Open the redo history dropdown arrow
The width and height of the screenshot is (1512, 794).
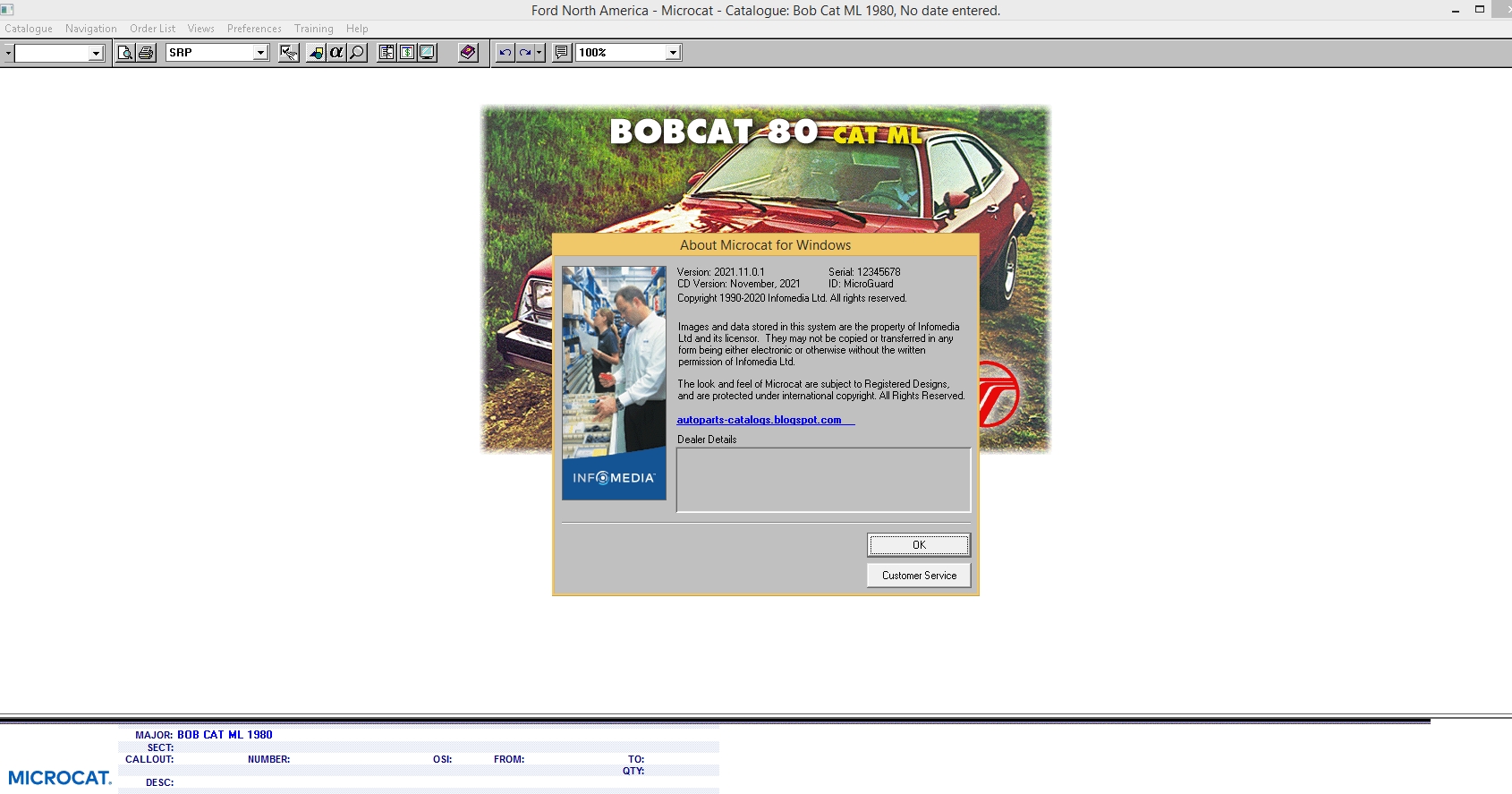pyautogui.click(x=539, y=53)
